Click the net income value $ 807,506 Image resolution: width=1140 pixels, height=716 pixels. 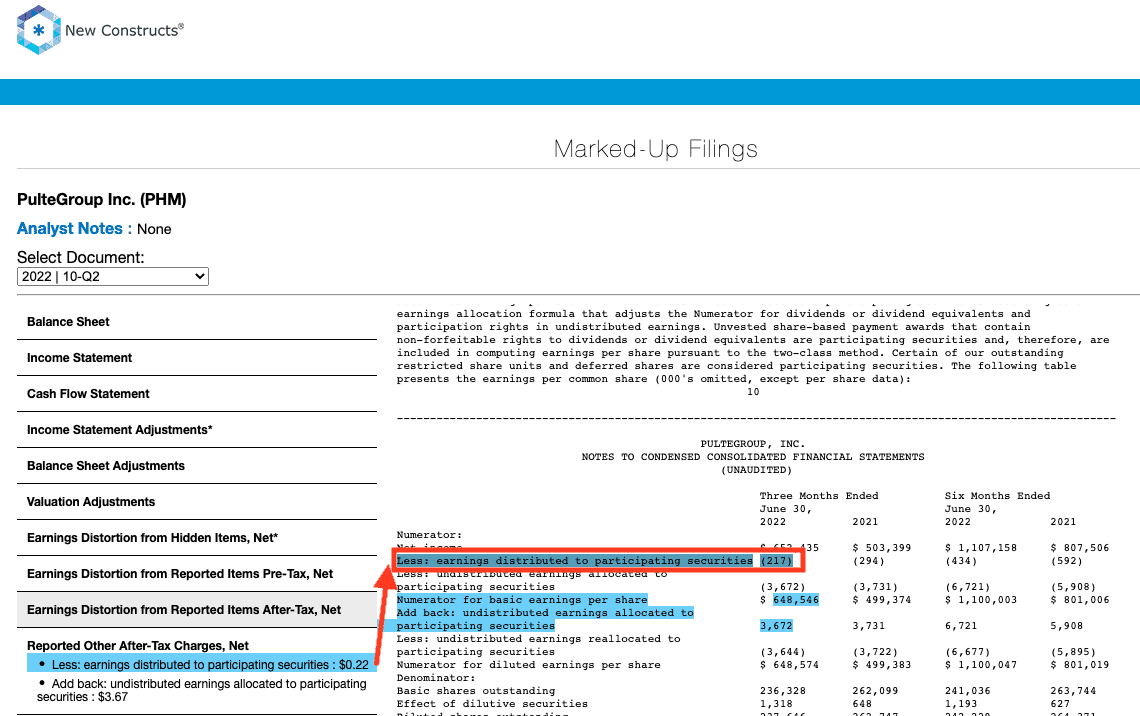coord(1080,547)
